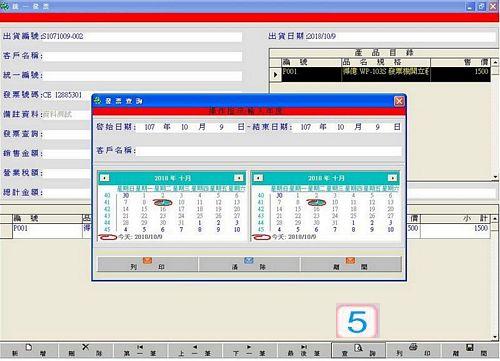Click main window 客戶名稱 input field
The image size is (500, 361).
coord(142,56)
